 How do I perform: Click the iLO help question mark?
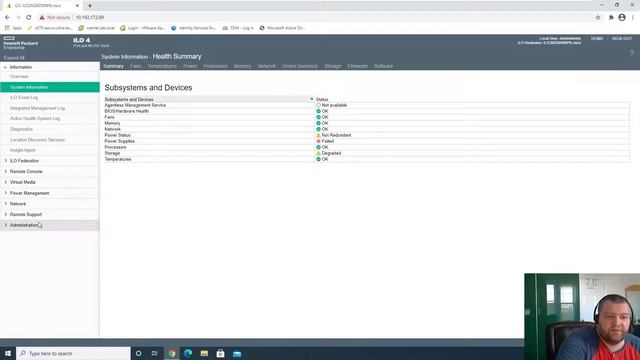click(631, 53)
